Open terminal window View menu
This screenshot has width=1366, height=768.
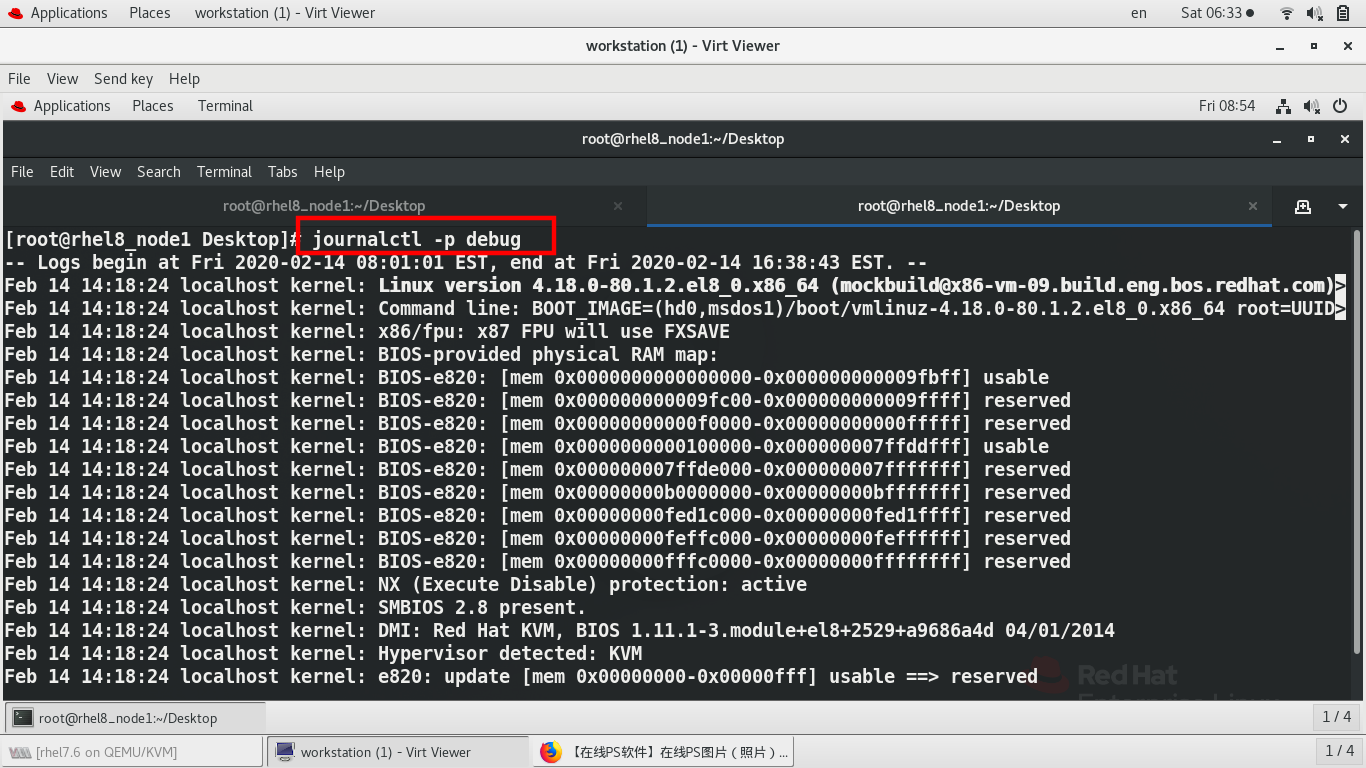[105, 172]
